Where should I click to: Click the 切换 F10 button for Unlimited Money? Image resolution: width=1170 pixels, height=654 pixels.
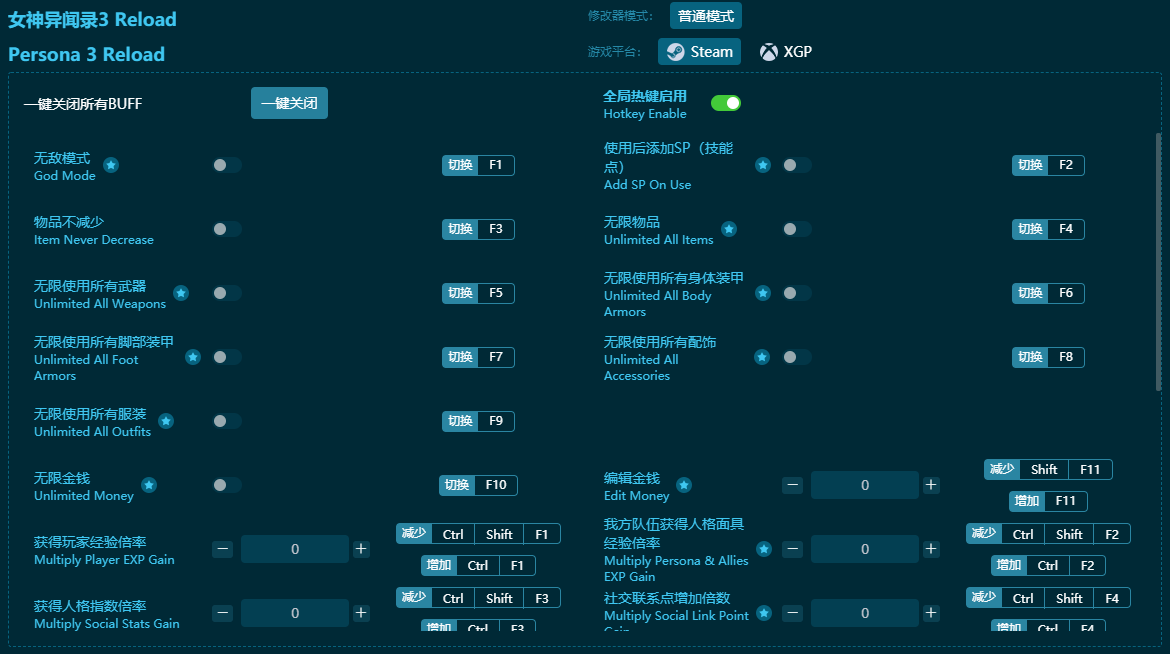478,485
